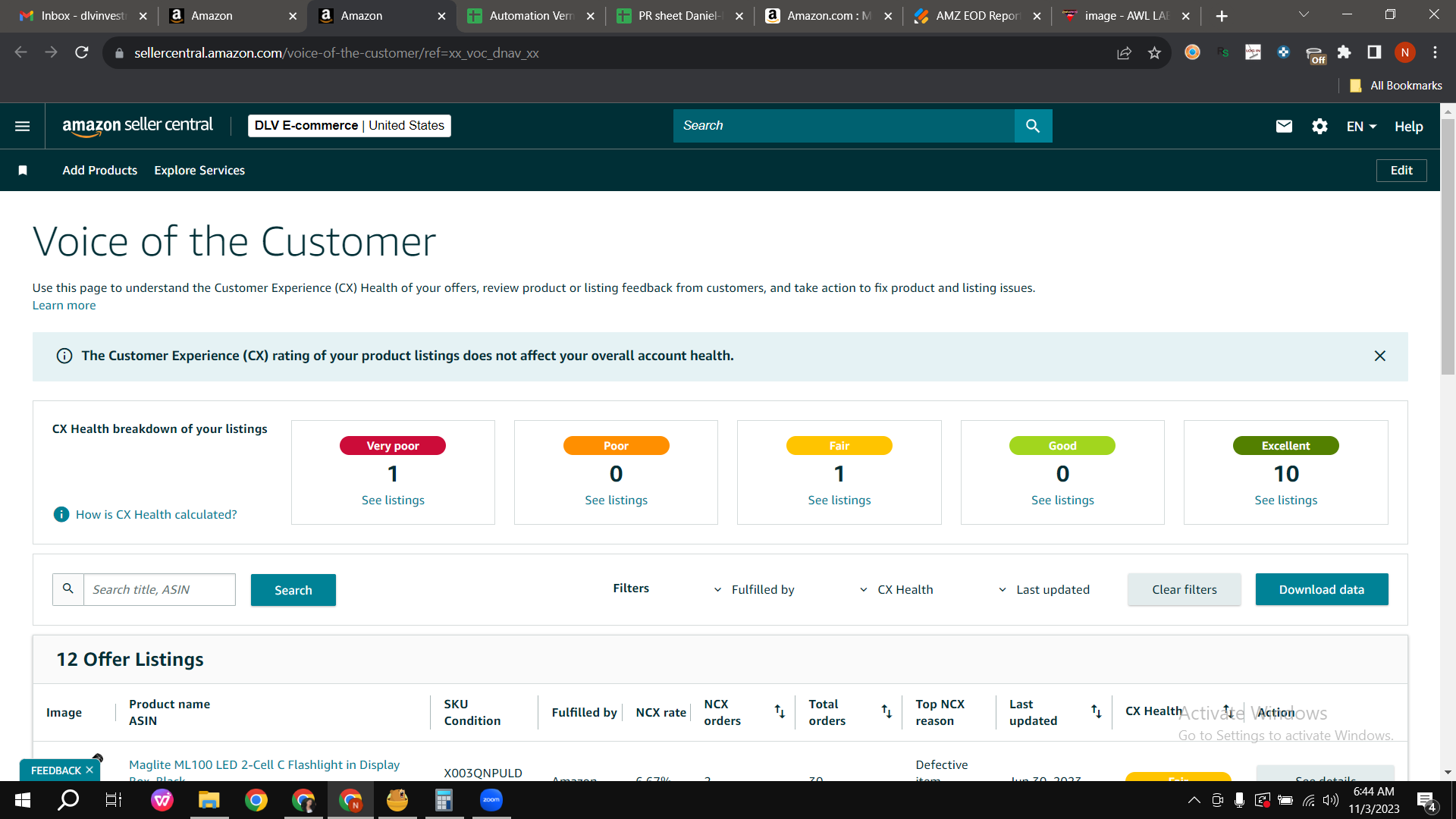Switch to AMZ EOD Report tab
Viewport: 1456px width, 819px height.
coord(978,16)
